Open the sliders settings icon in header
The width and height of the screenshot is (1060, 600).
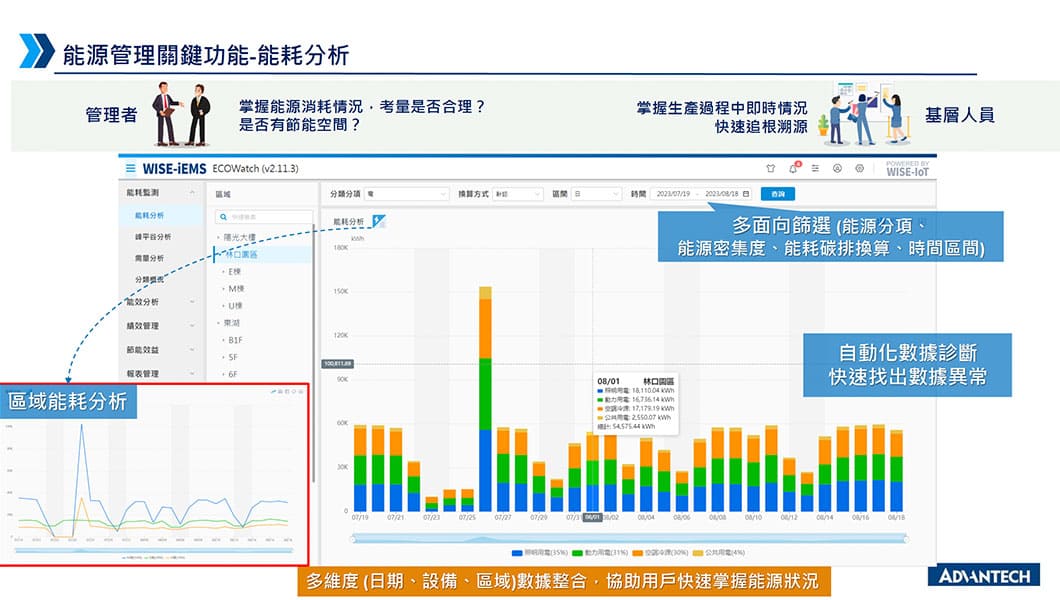pos(815,168)
